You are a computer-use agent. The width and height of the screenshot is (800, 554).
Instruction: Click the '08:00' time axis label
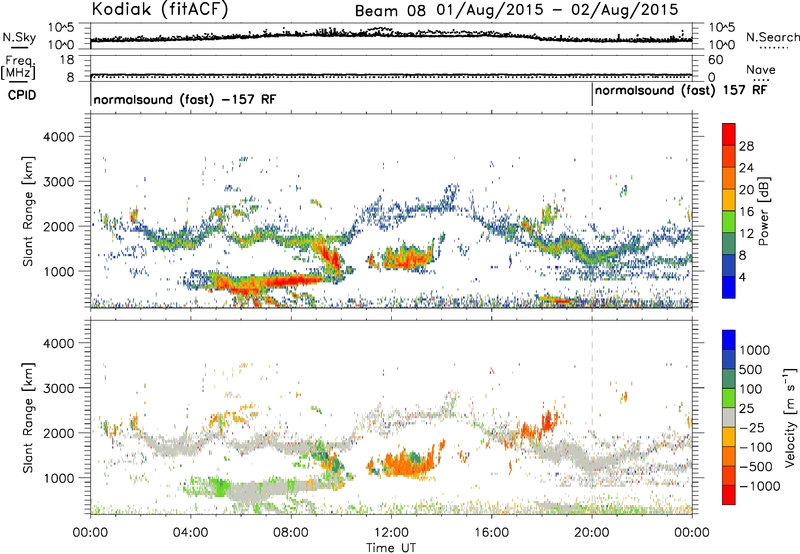(291, 533)
